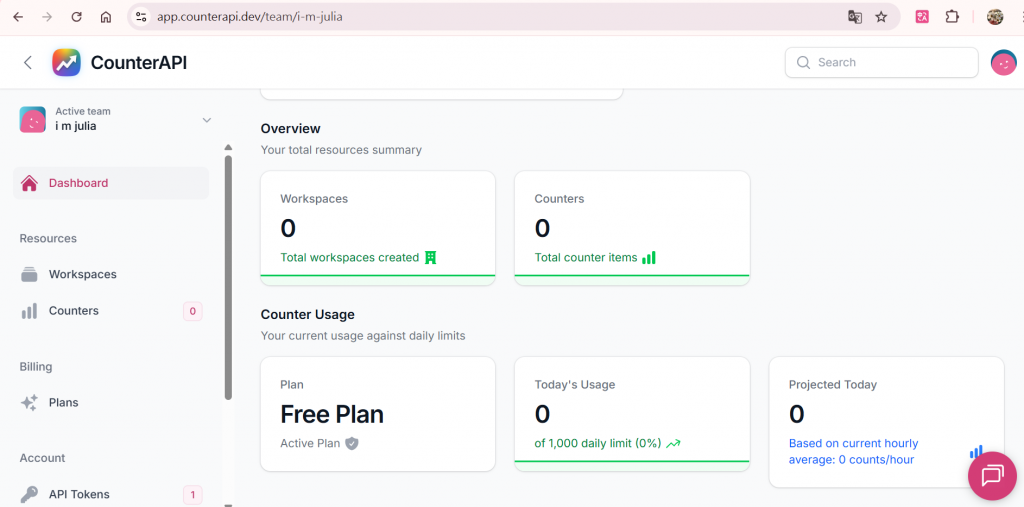Open the browser extensions puzzle icon
Image resolution: width=1024 pixels, height=507 pixels.
951,17
